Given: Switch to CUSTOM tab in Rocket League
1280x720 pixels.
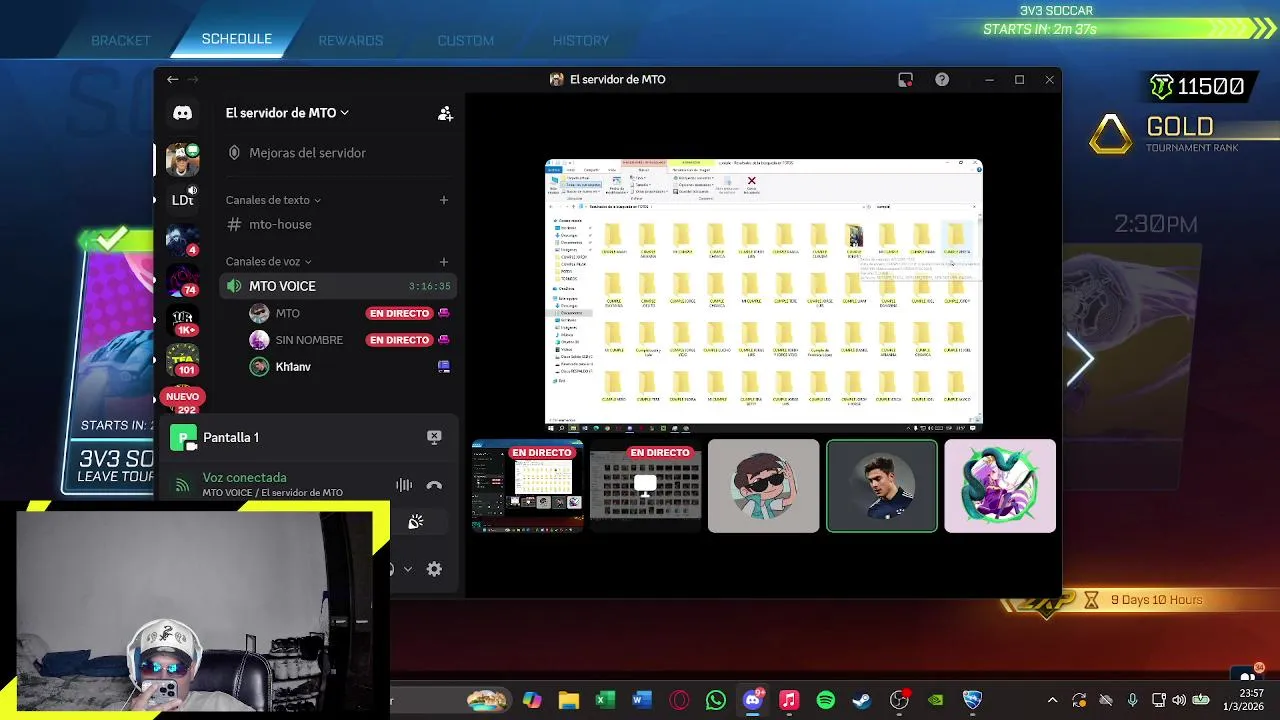Looking at the screenshot, I should tap(466, 41).
